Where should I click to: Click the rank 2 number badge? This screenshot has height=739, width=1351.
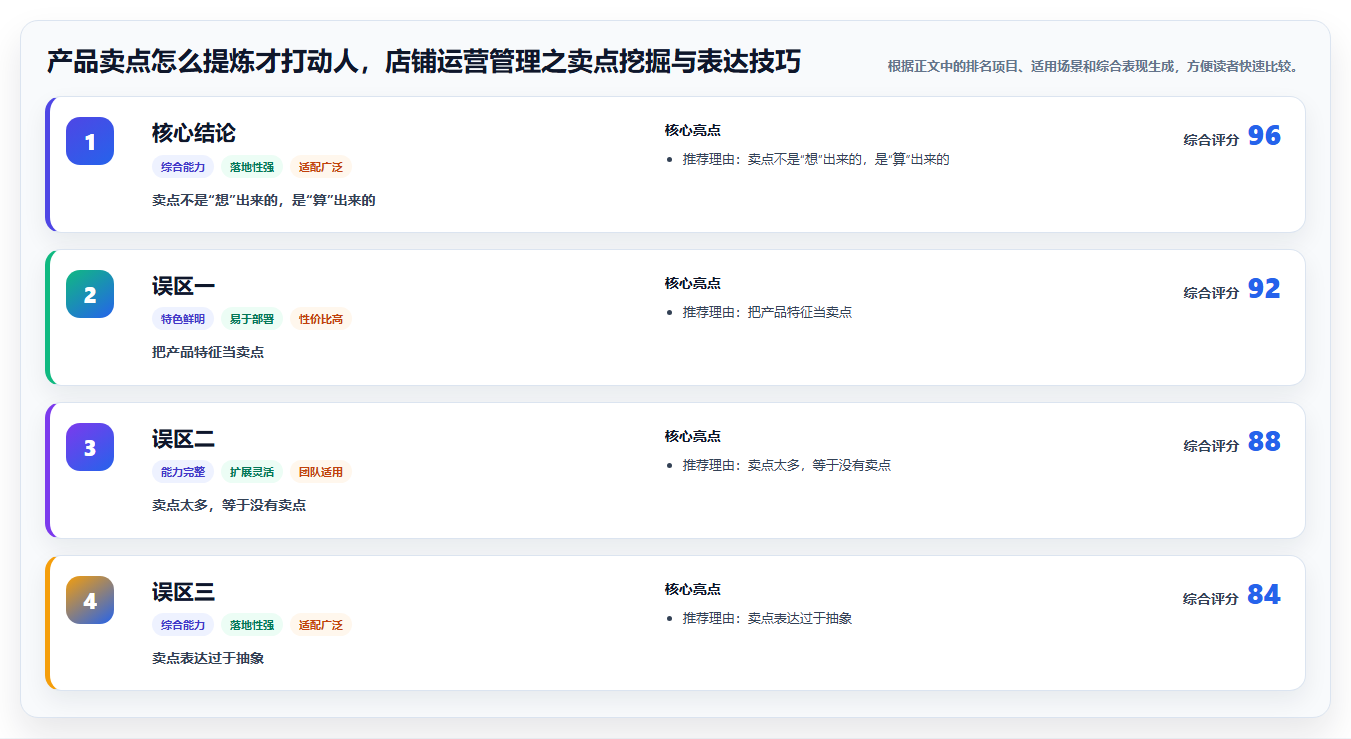[x=90, y=294]
